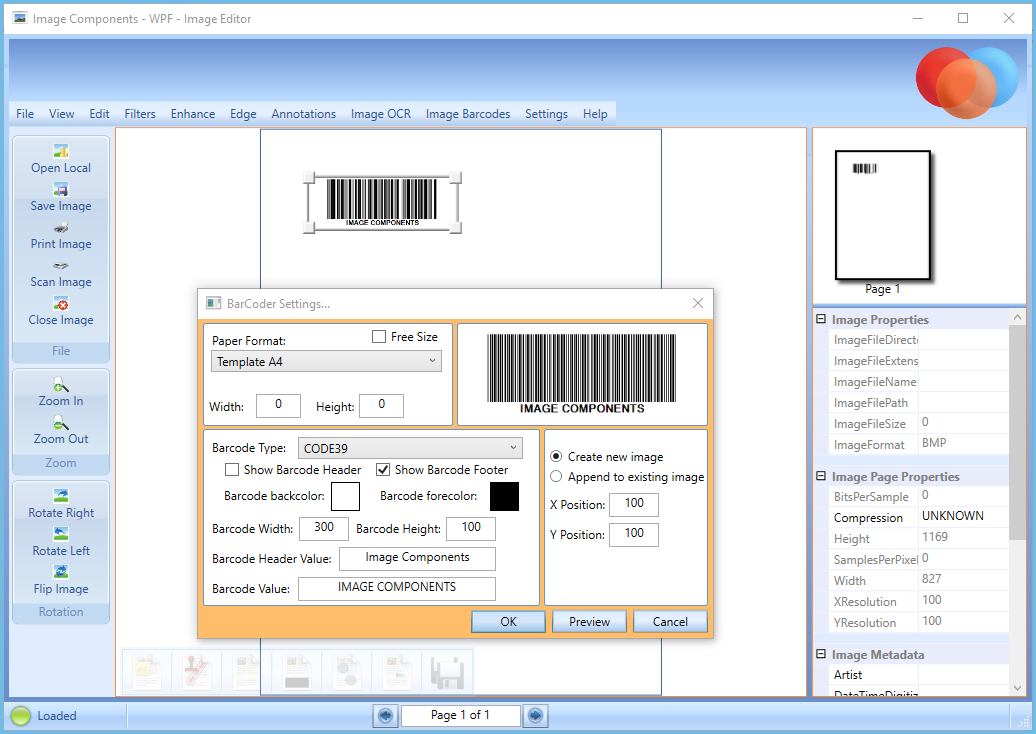Click the paper Height input field
The image size is (1036, 734).
[381, 406]
